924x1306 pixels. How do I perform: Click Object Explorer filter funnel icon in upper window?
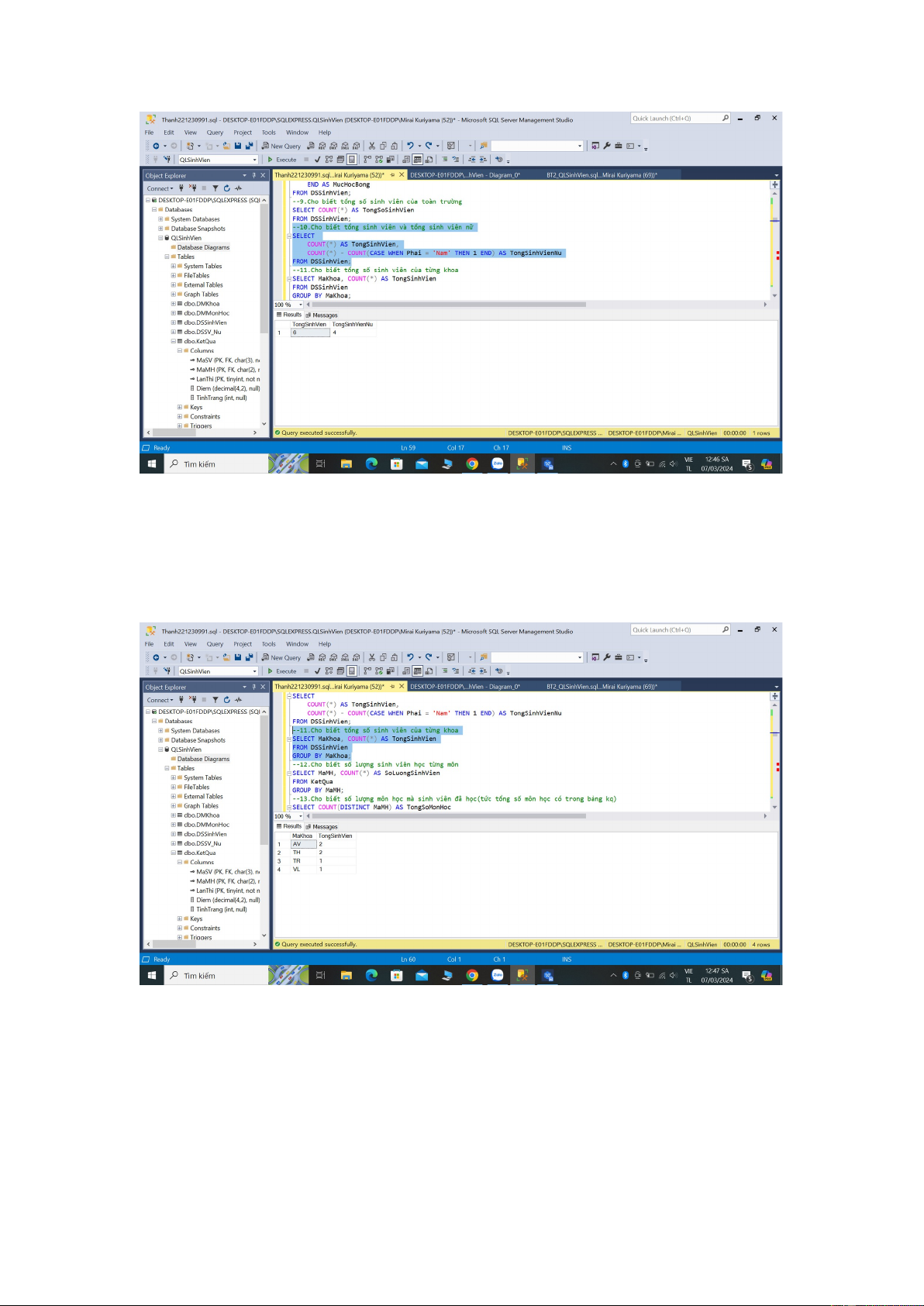[215, 188]
